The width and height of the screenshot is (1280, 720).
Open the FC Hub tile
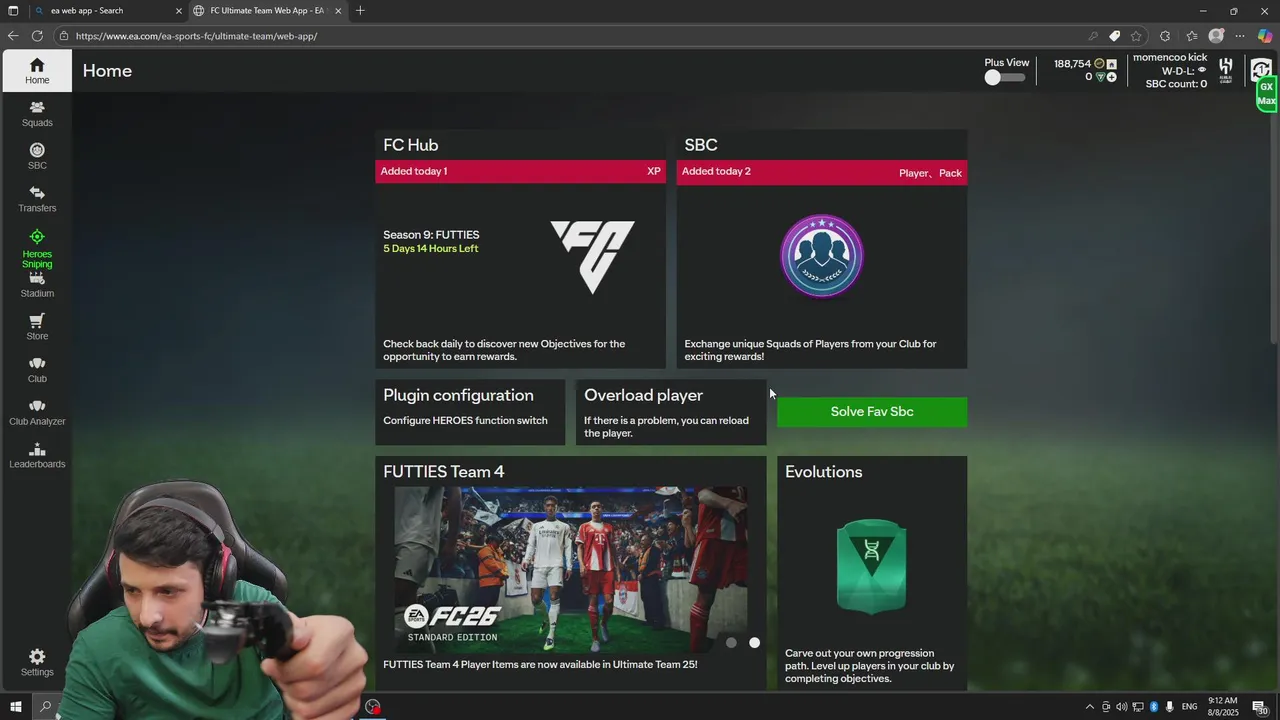click(x=520, y=249)
